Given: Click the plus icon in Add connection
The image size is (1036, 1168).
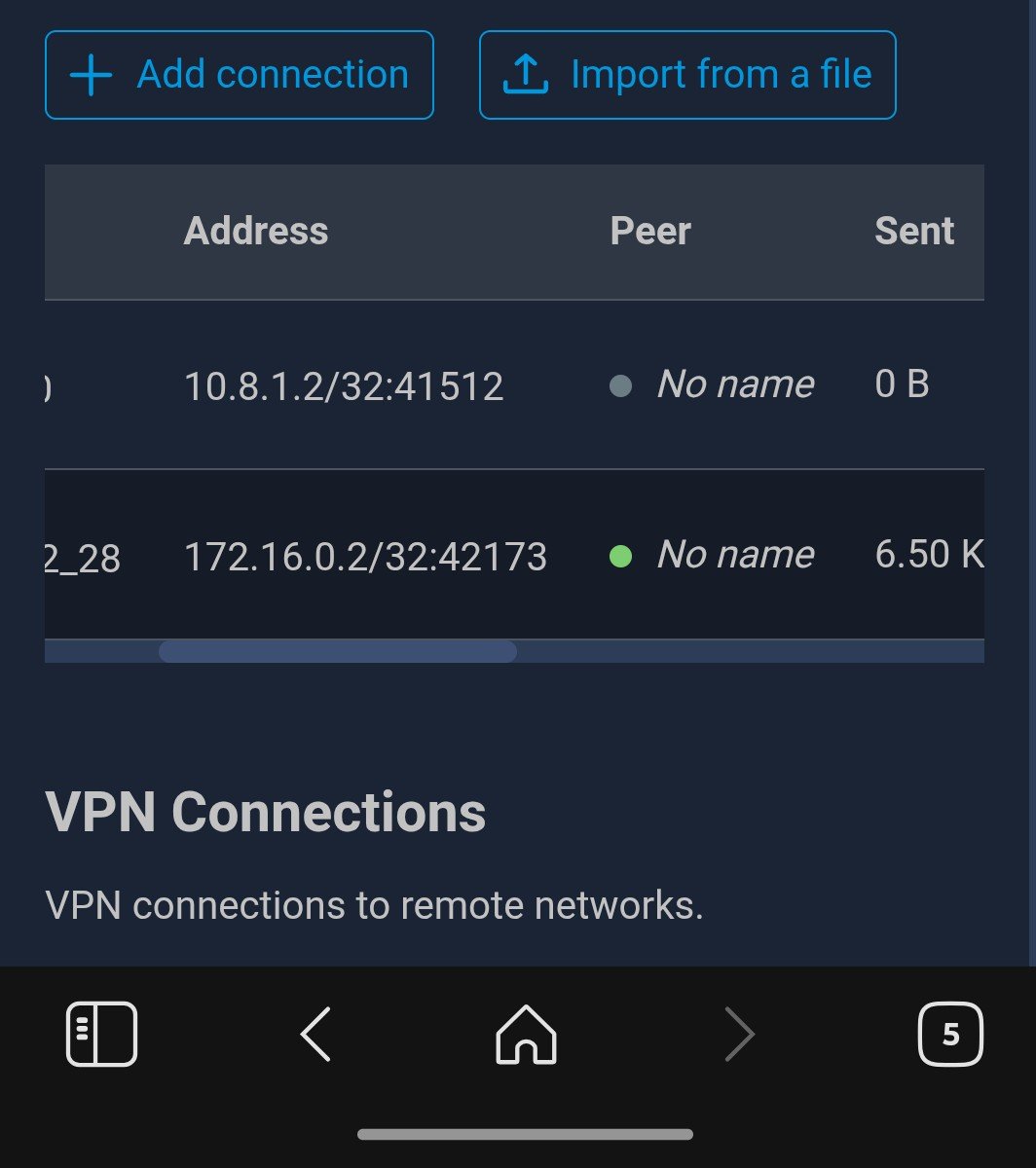Looking at the screenshot, I should click(x=92, y=75).
